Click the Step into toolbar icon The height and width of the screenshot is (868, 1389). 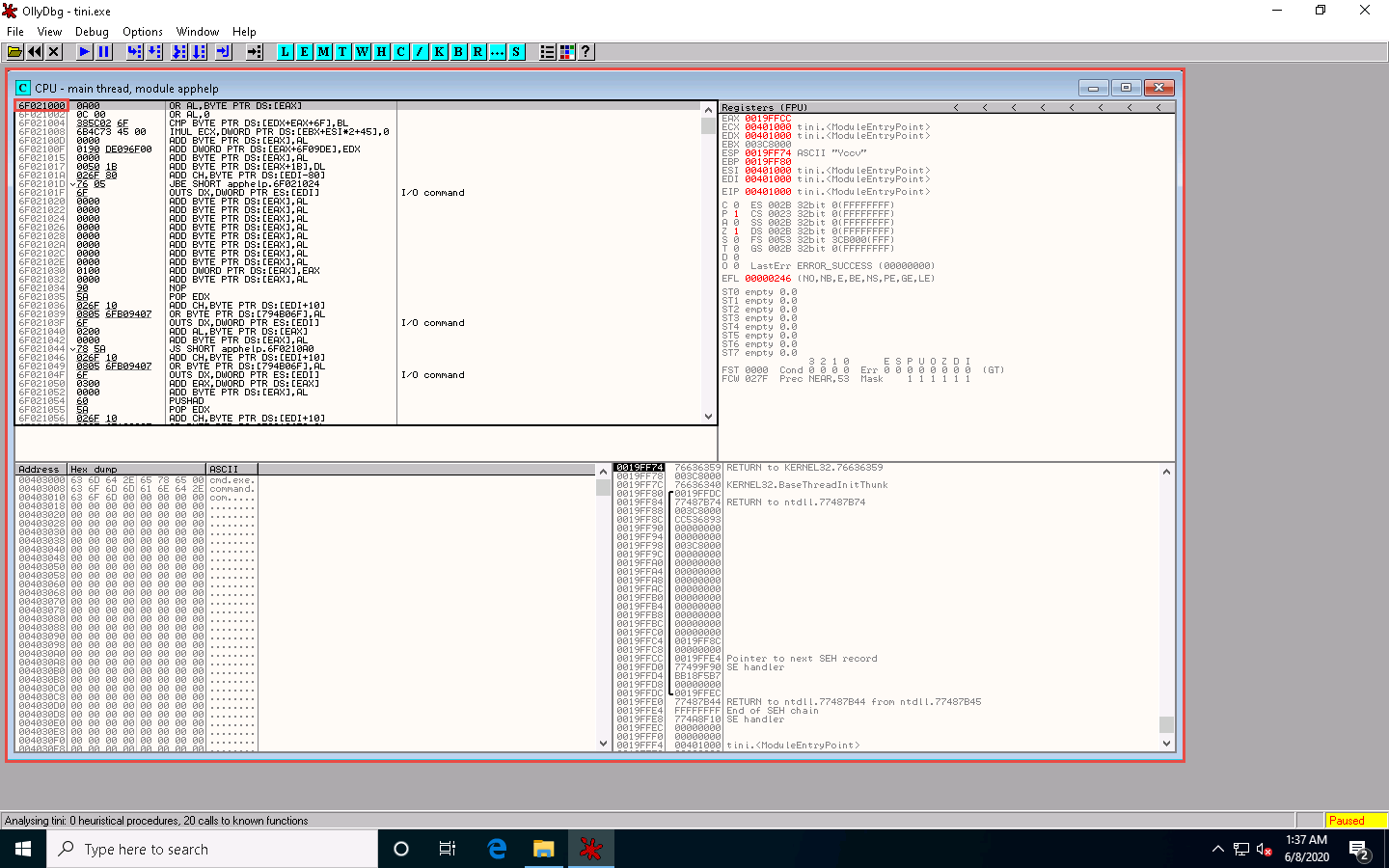pyautogui.click(x=135, y=52)
